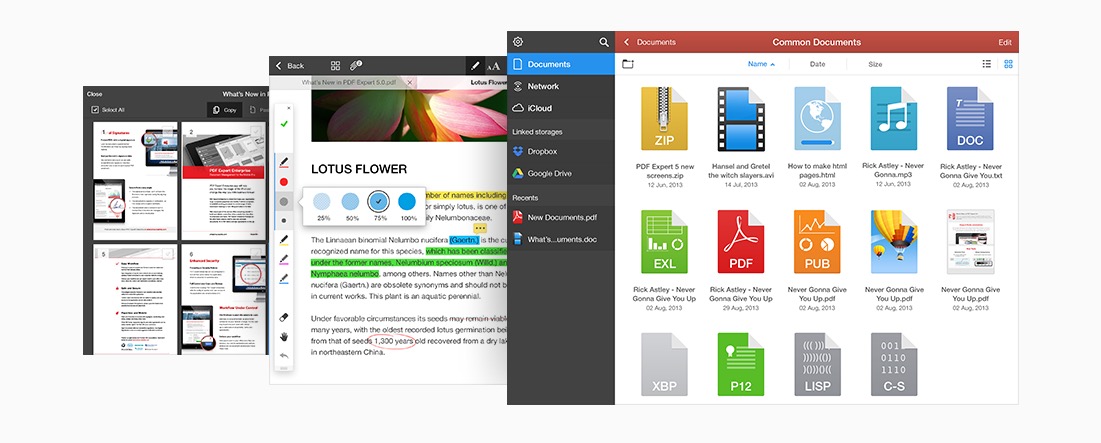Open the green P12 file icon

pos(740,364)
